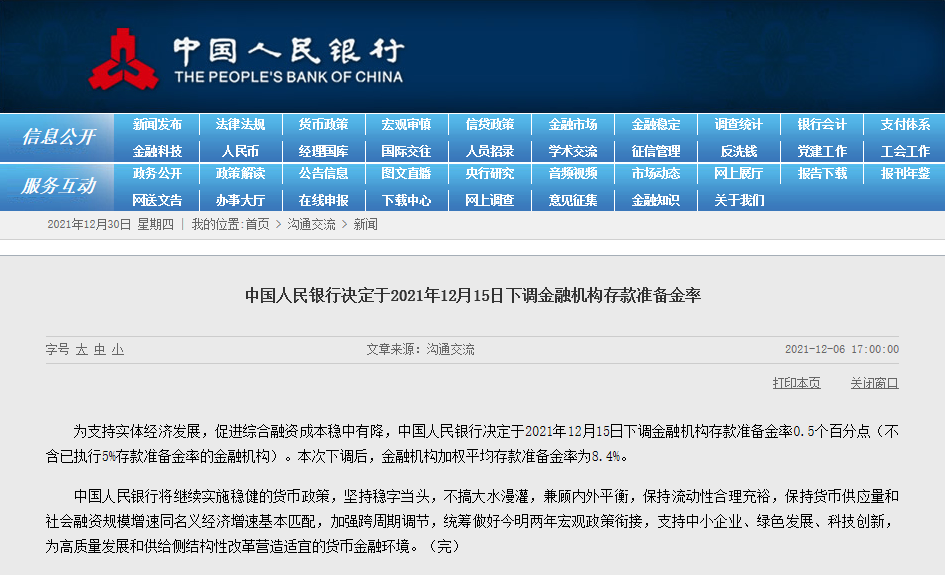This screenshot has height=575, width=945.
Task: Go to the 关于我们 page
Action: (x=739, y=200)
